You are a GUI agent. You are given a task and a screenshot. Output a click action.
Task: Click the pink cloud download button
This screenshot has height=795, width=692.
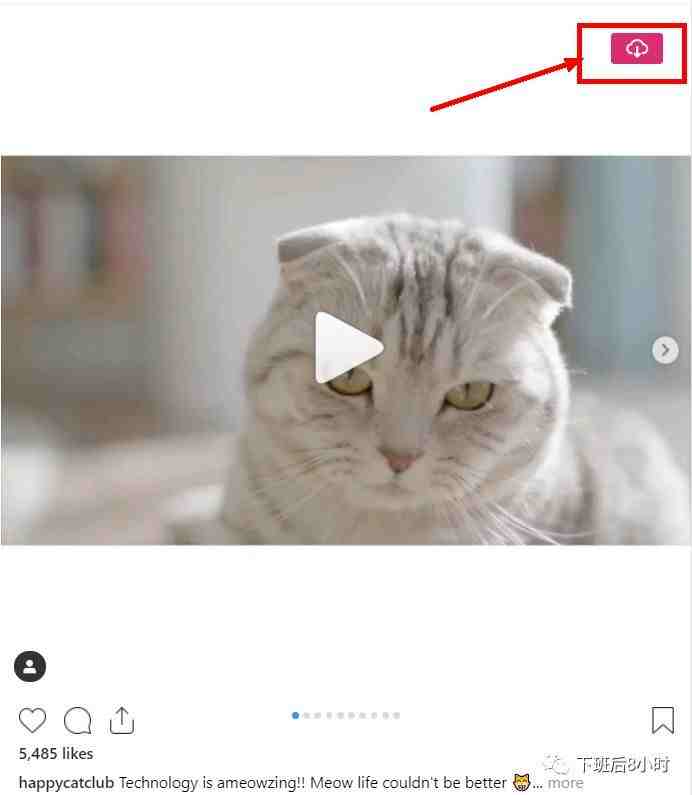point(637,49)
